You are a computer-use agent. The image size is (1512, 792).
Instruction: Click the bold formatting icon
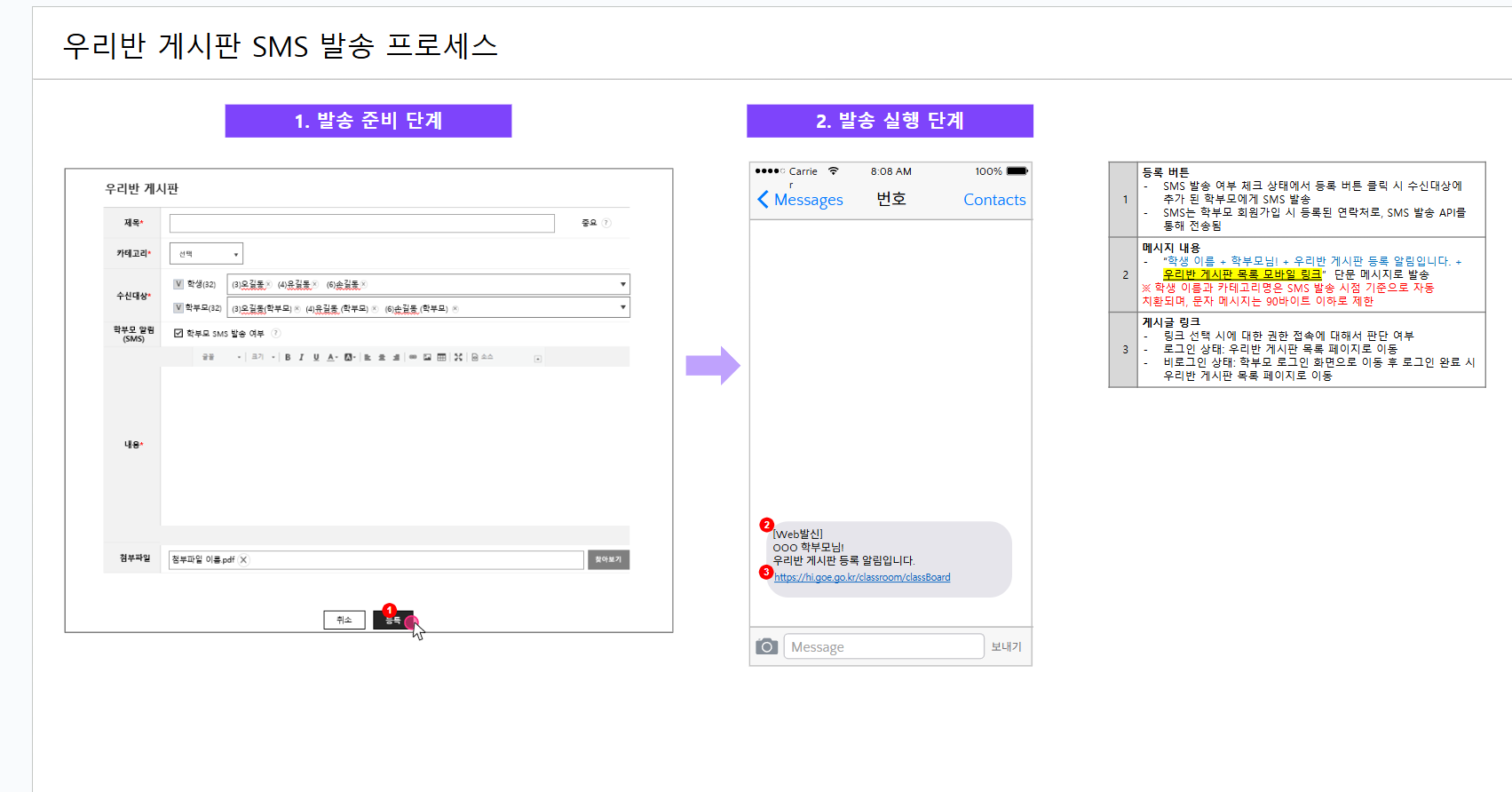coord(288,357)
